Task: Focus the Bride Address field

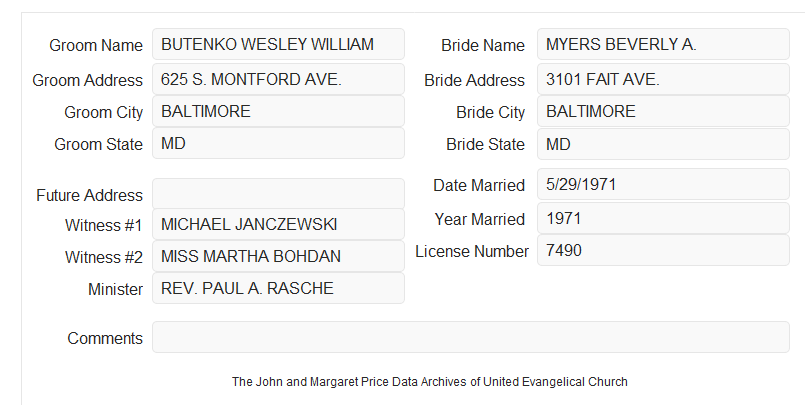Action: tap(663, 79)
